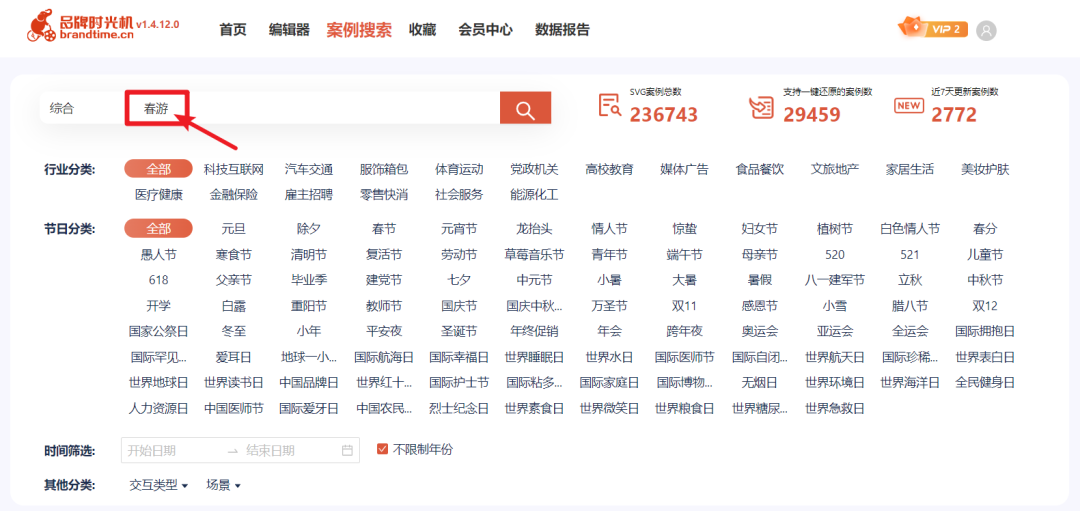Open the user avatar icon

tap(986, 30)
